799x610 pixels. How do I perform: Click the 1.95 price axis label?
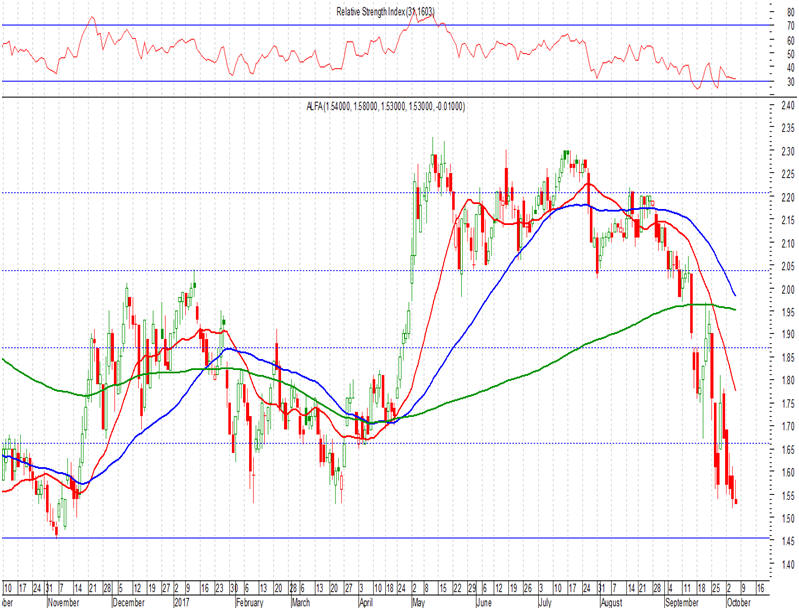(x=788, y=312)
